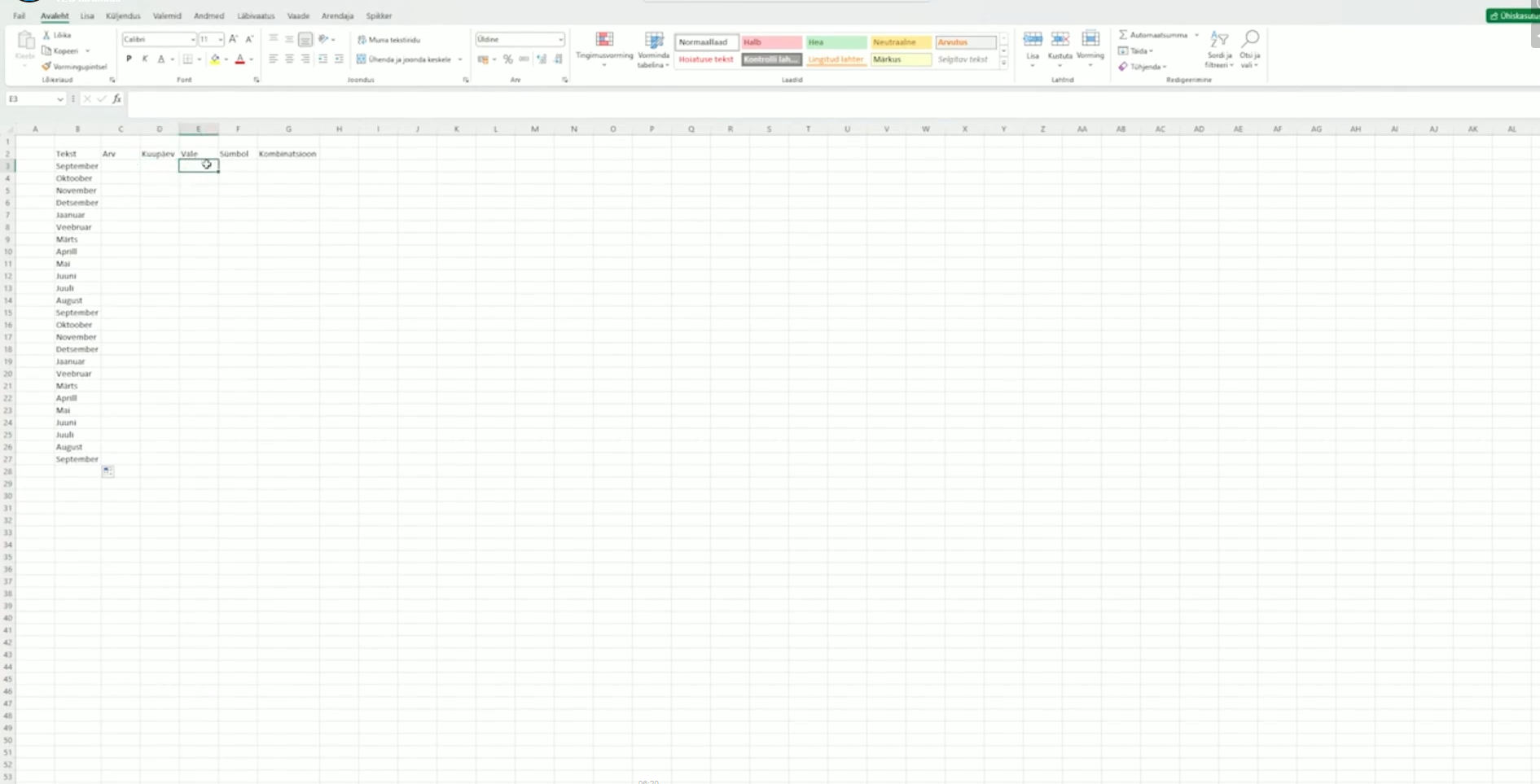Toggle underline (A) formatting

161,59
